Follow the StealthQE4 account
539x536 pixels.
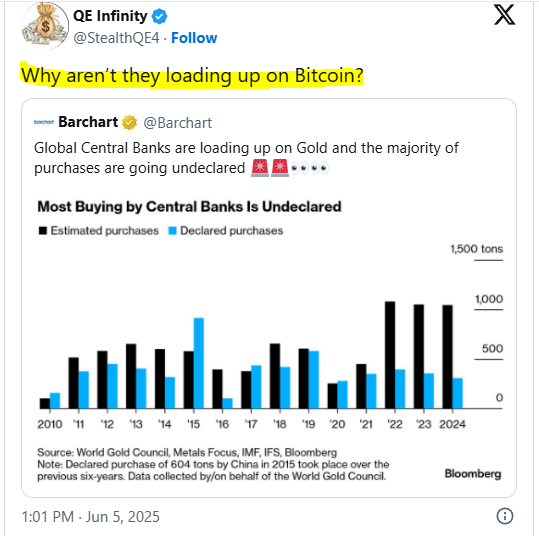[x=194, y=38]
